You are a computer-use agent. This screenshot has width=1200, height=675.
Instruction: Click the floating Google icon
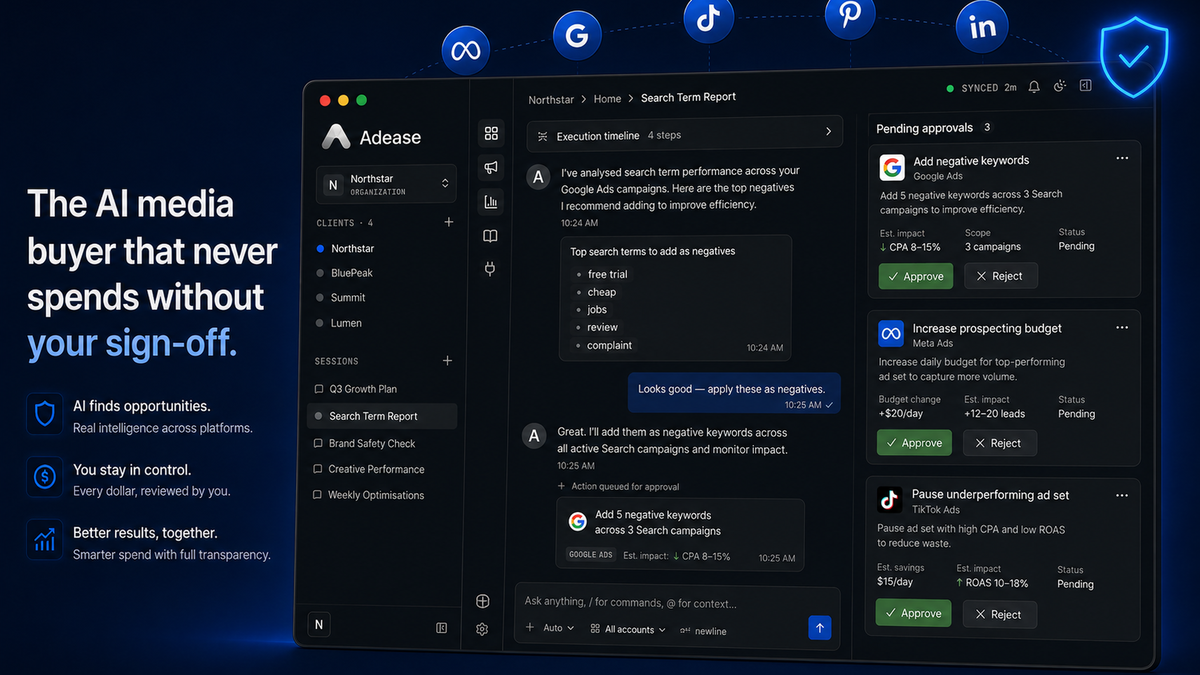(x=576, y=36)
